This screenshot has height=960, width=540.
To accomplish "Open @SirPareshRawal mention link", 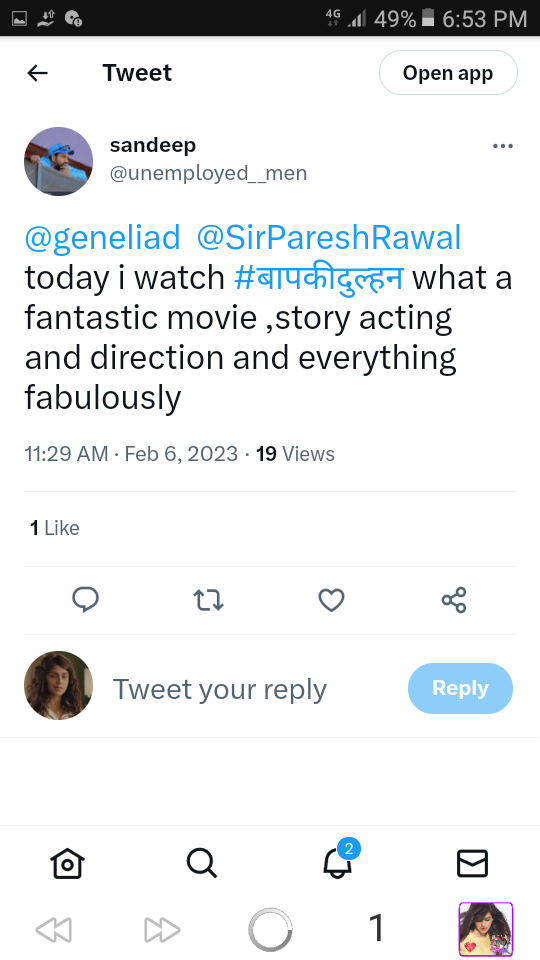I will tap(329, 238).
